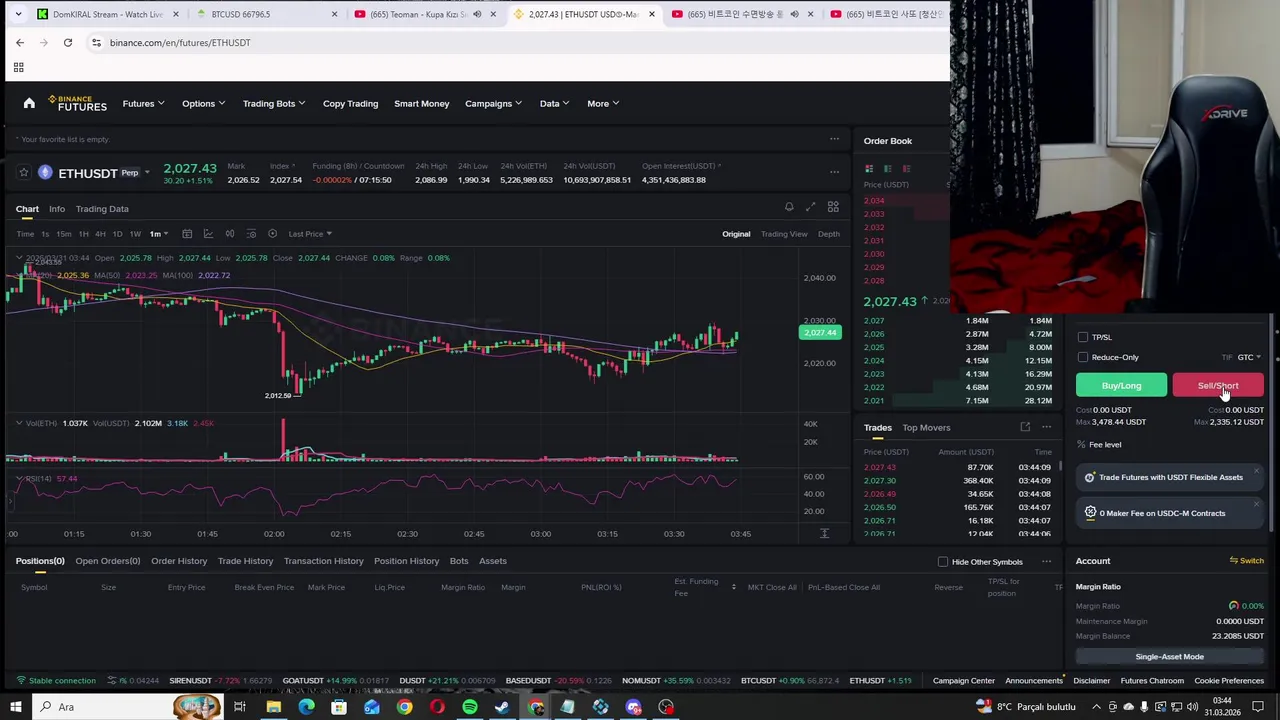Go back in the browser
The height and width of the screenshot is (720, 1280).
[20, 43]
